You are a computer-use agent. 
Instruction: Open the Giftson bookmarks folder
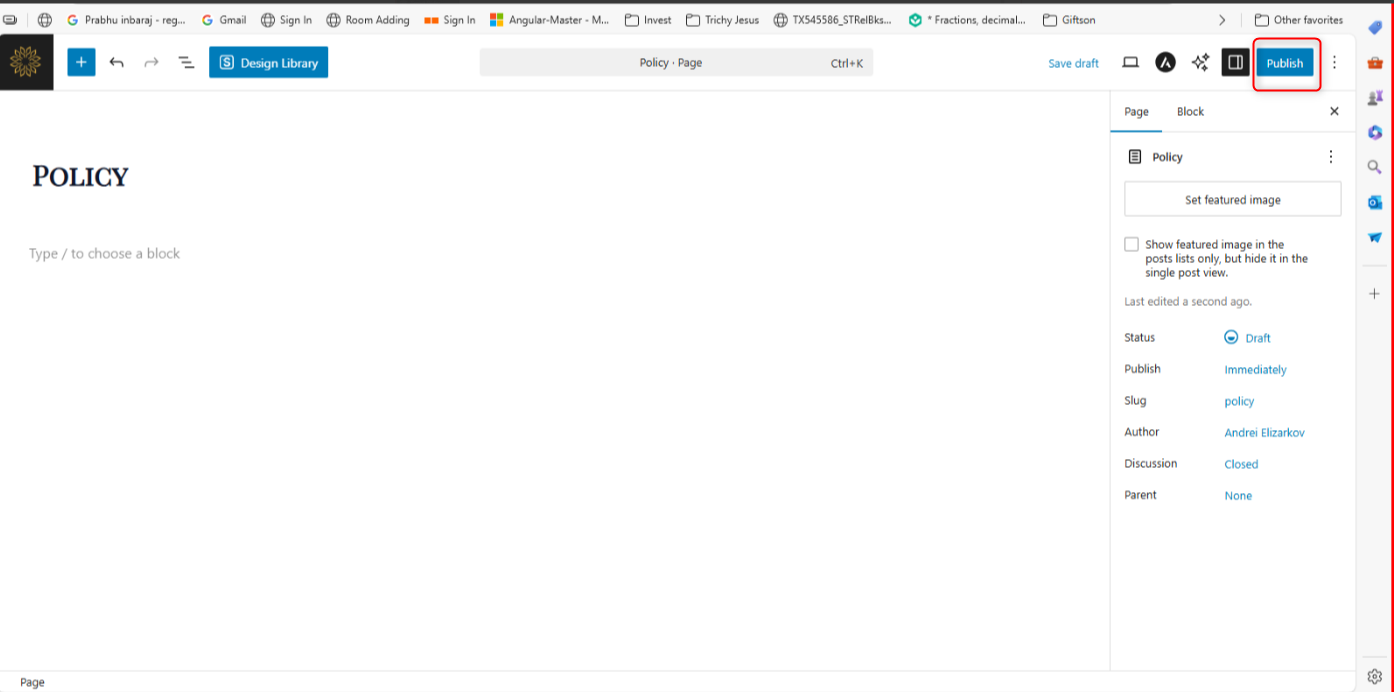(1068, 20)
